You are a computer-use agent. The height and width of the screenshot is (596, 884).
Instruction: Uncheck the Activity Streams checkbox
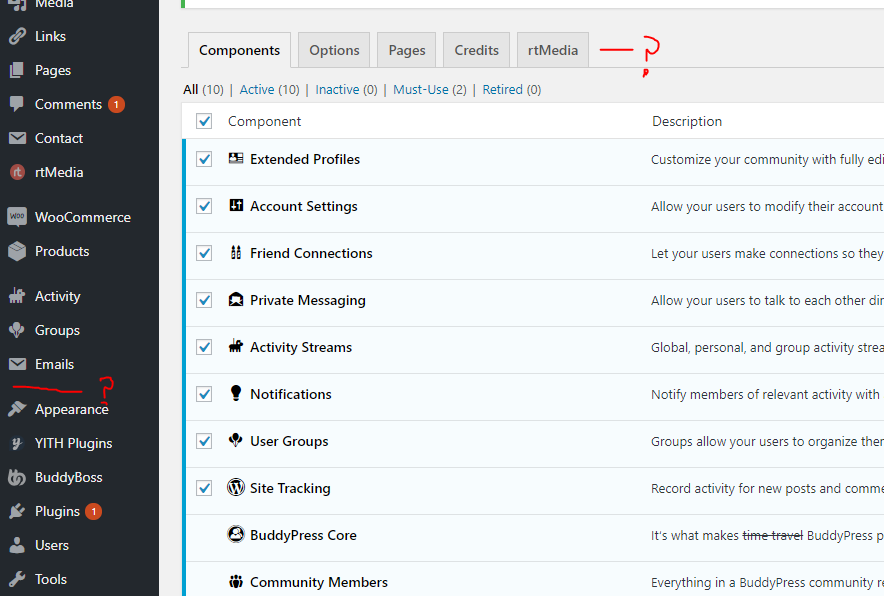tap(204, 347)
